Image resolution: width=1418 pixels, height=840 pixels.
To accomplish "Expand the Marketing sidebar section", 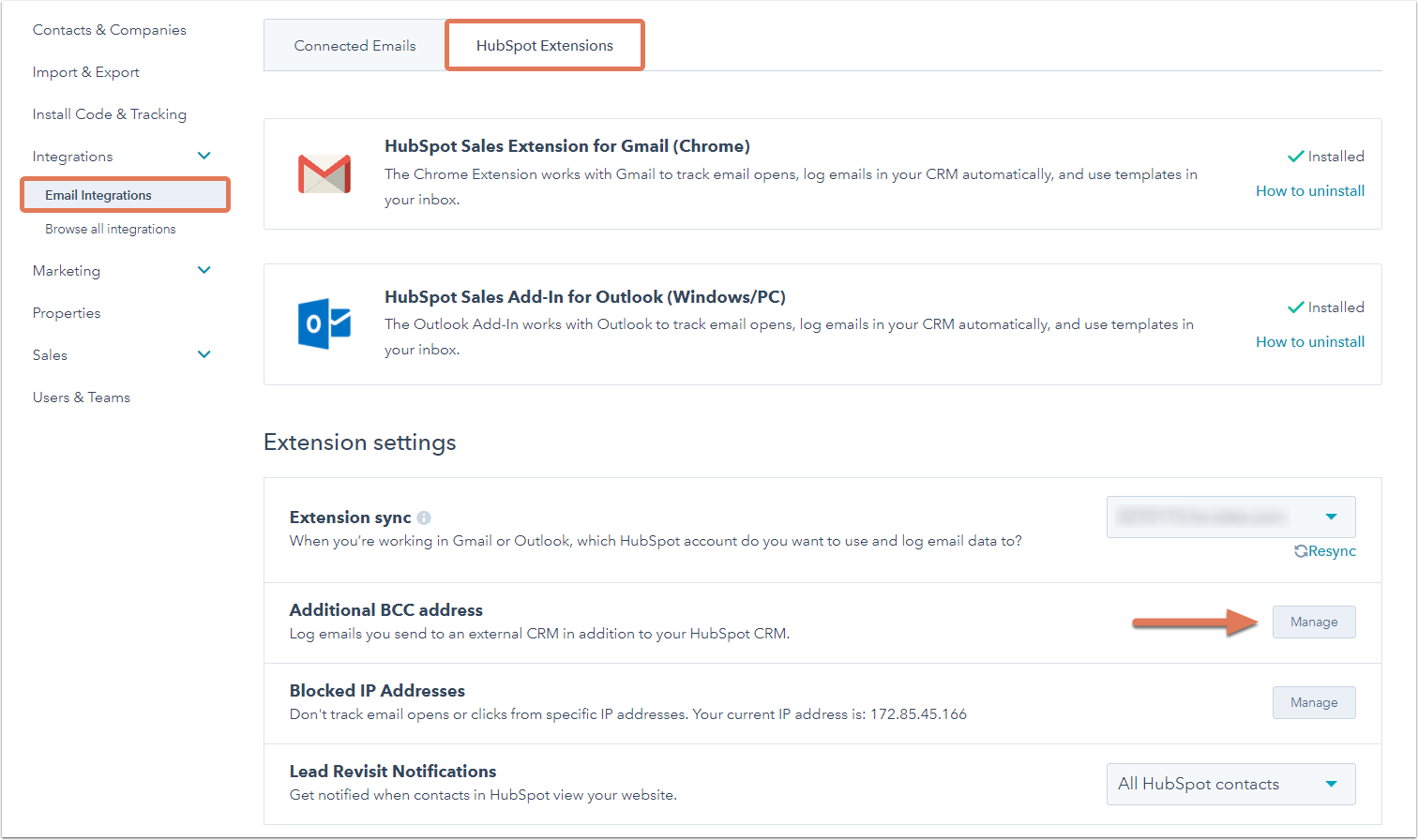I will (x=204, y=271).
